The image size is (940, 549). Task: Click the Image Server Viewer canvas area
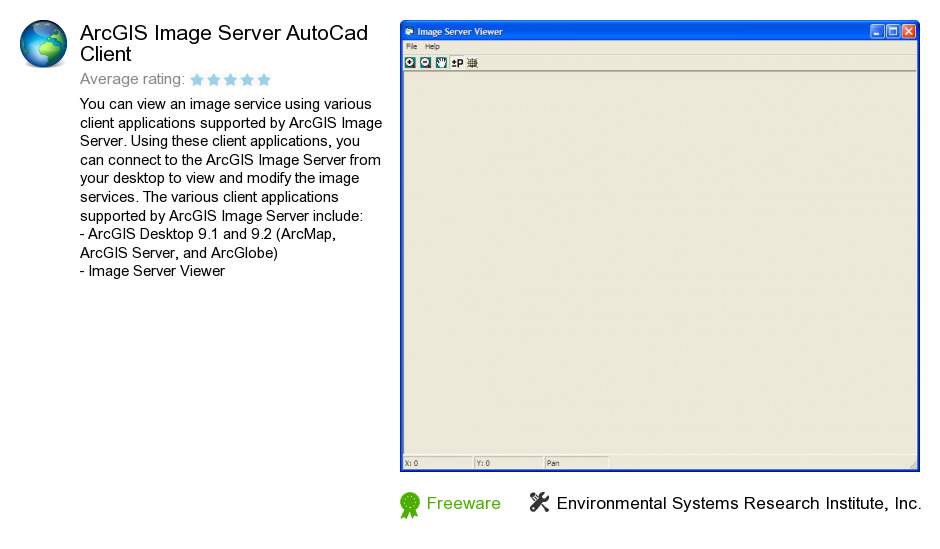point(660,263)
